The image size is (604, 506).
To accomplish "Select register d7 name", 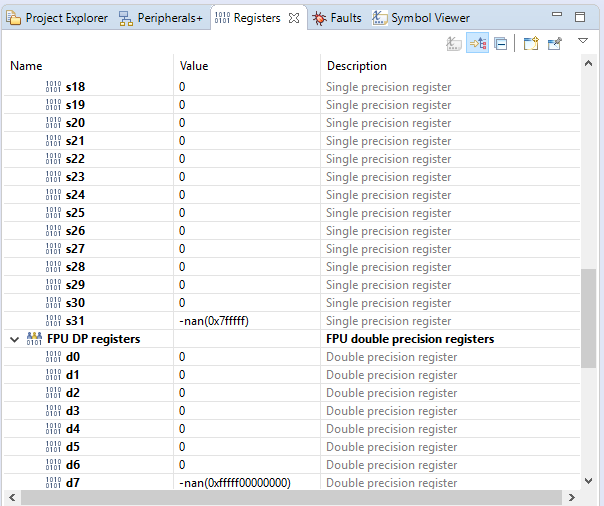I will [x=73, y=483].
